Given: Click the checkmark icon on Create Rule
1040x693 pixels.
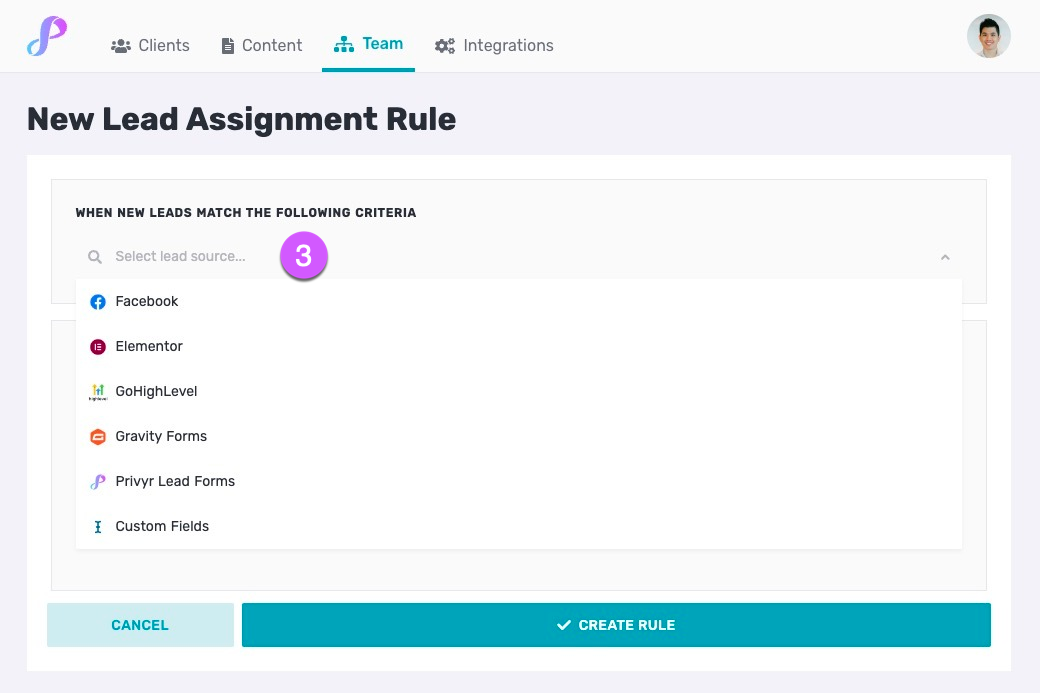Looking at the screenshot, I should click(x=563, y=624).
